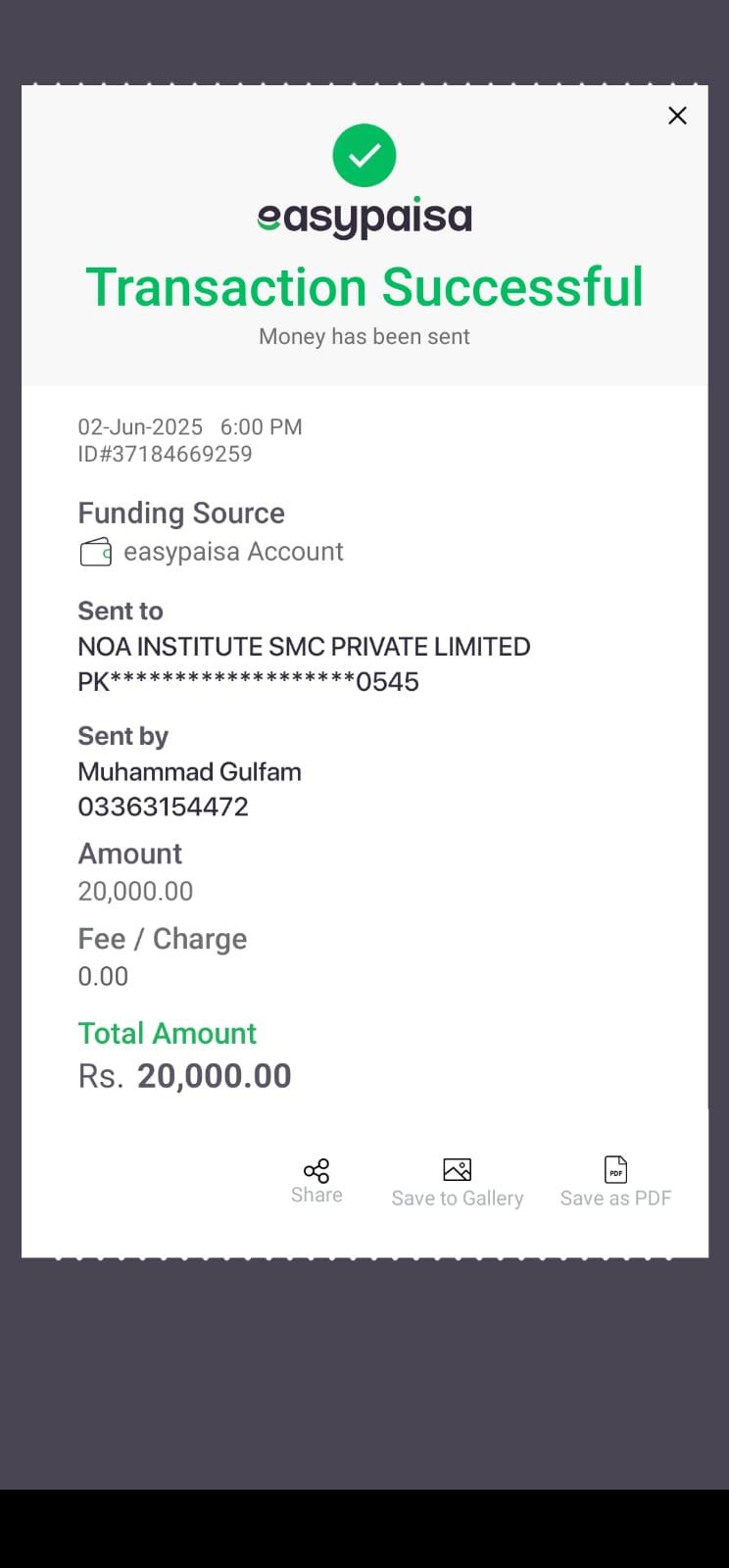Tap the masked account number ending 0545

coord(248,682)
